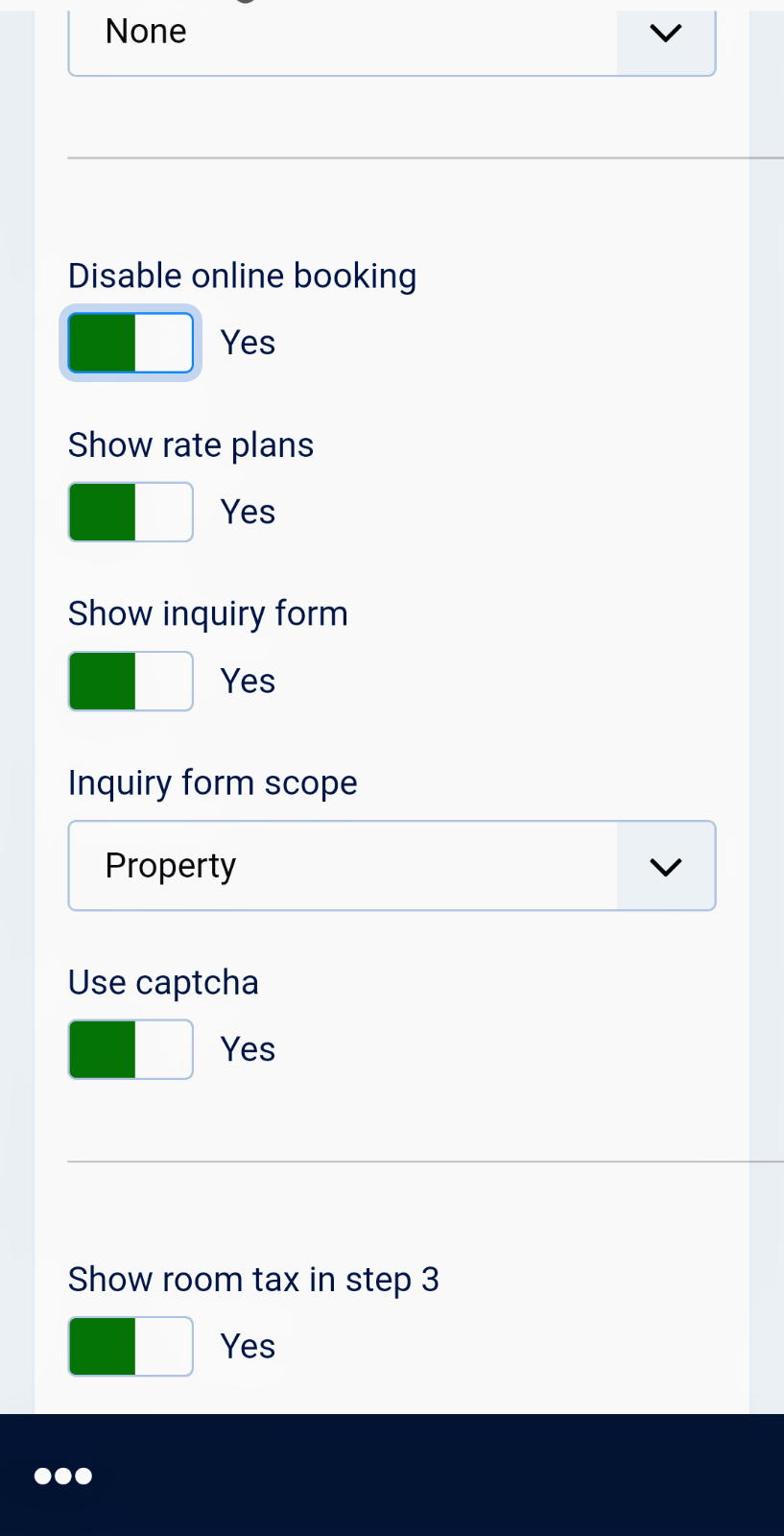The image size is (784, 1536).
Task: Click the Use captcha label text
Action: click(x=163, y=983)
